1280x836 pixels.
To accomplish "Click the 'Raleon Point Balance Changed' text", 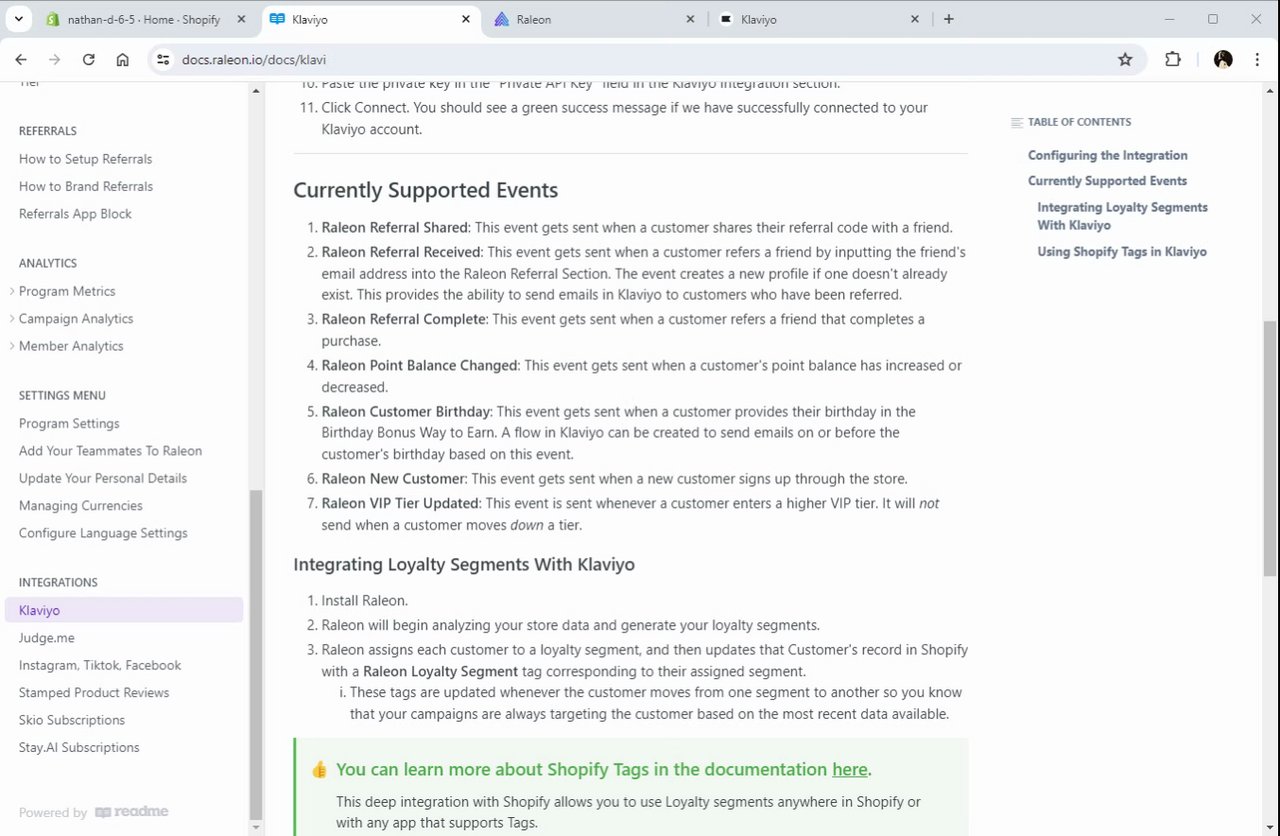I will click(x=419, y=366).
